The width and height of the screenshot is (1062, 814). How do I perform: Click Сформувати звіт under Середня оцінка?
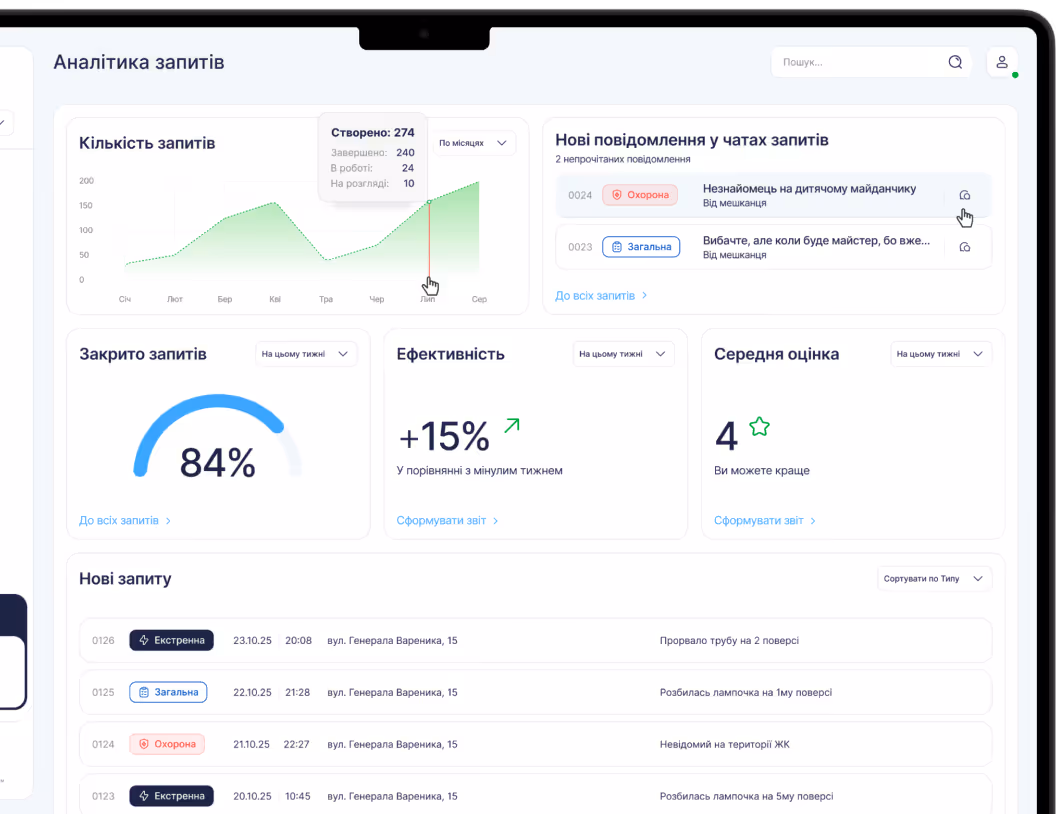coord(765,521)
